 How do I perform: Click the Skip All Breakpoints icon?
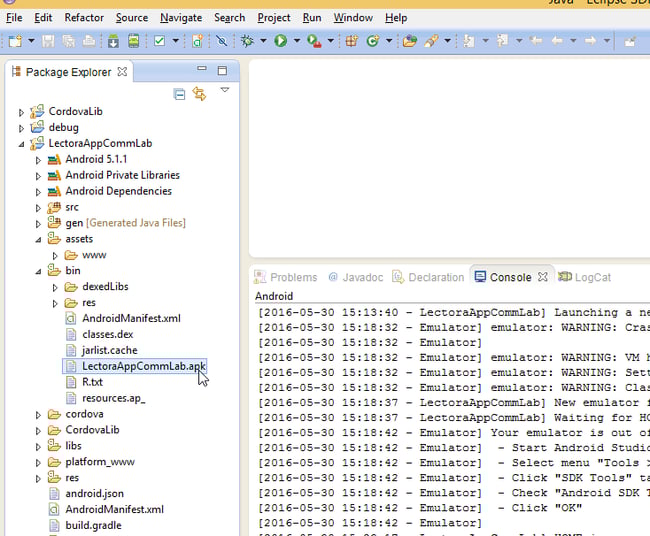point(222,41)
